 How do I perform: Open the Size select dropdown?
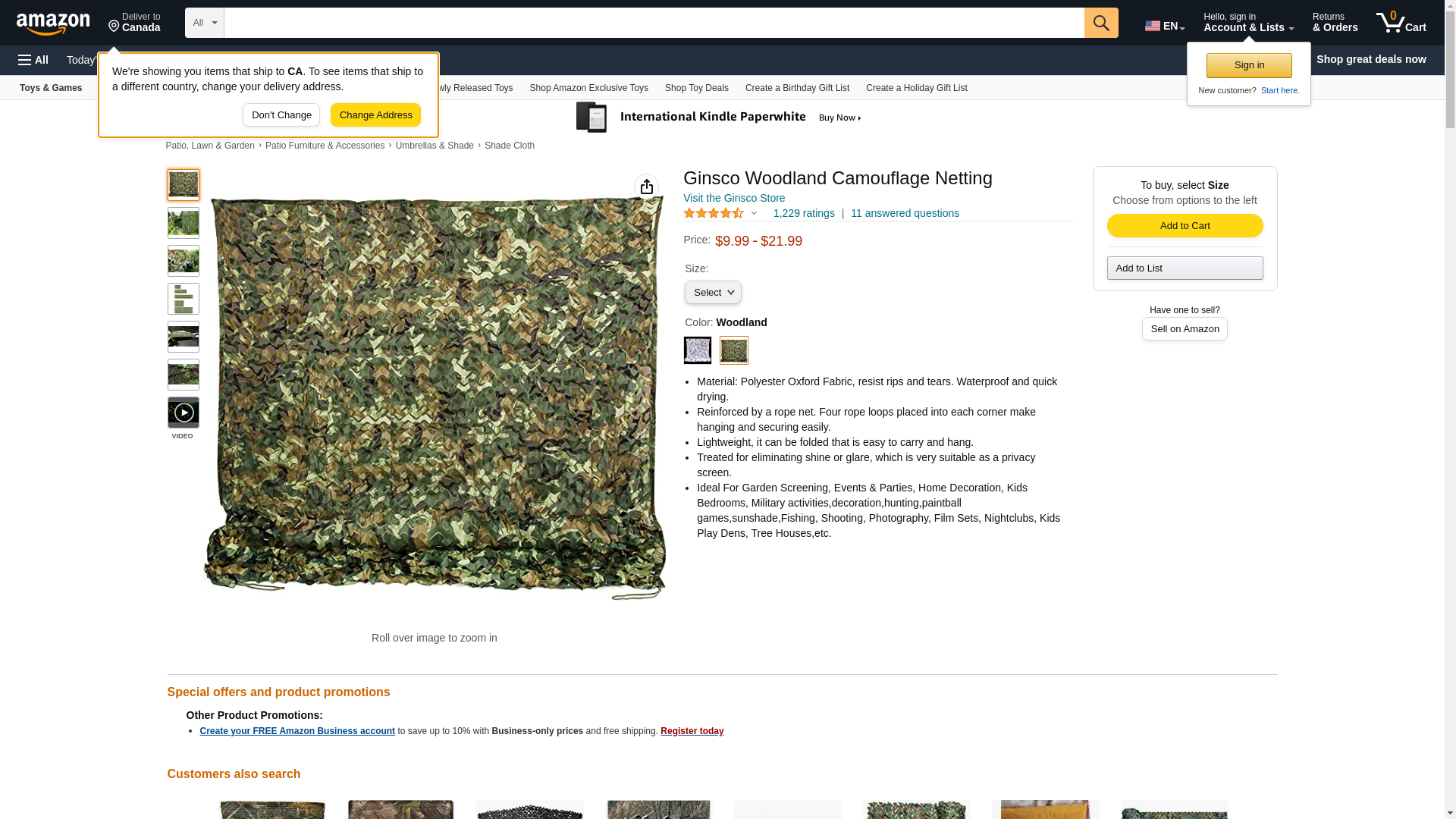point(713,293)
